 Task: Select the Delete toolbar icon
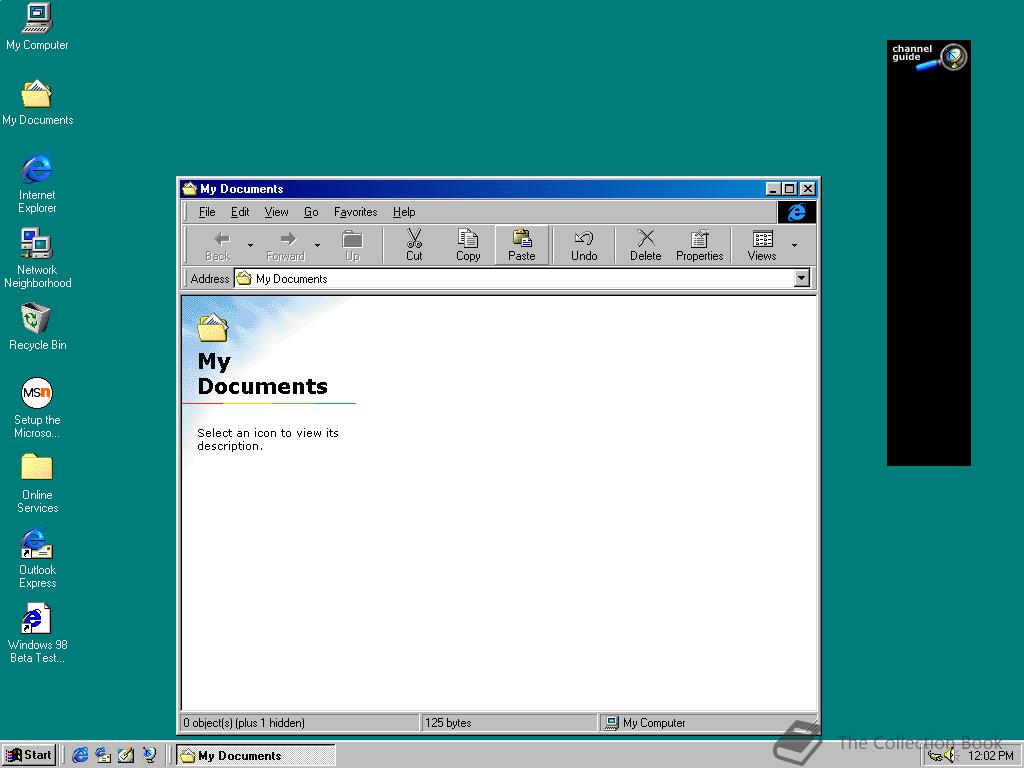coord(645,243)
